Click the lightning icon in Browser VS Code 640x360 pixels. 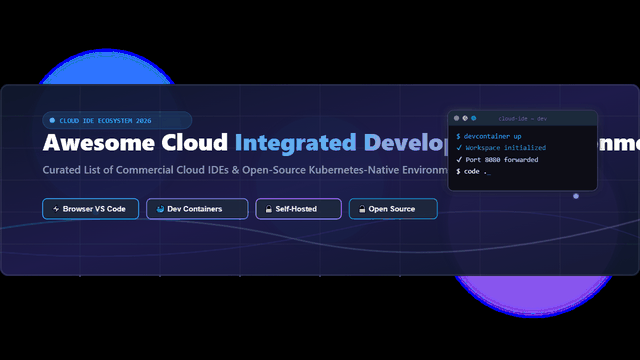coord(56,209)
